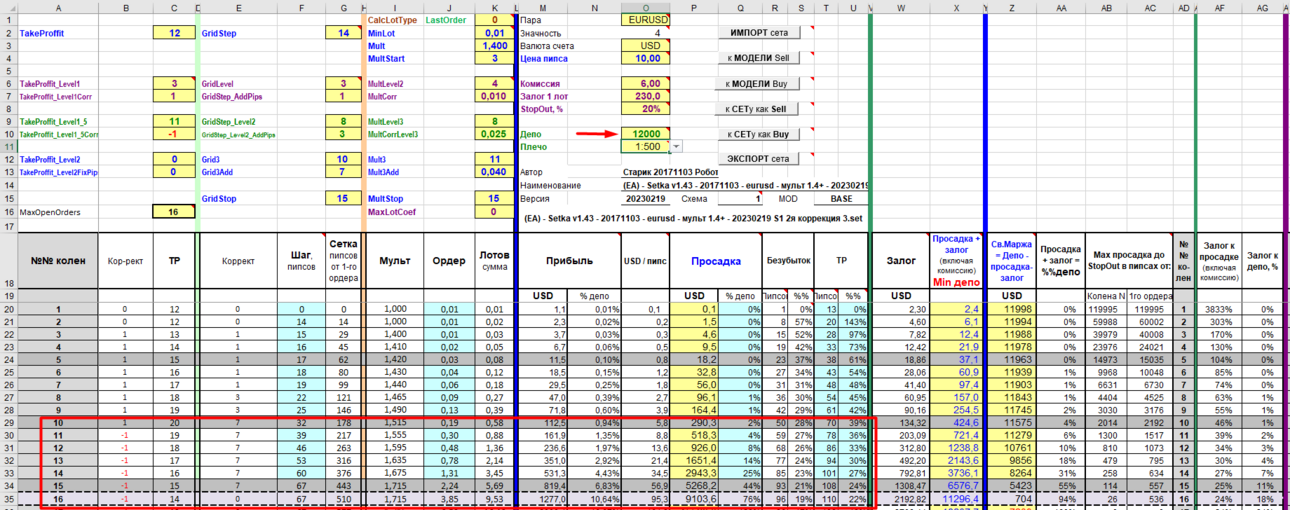The height and width of the screenshot is (510, 1290).
Task: Run the к СЕТу как Buy button
Action: (x=758, y=134)
